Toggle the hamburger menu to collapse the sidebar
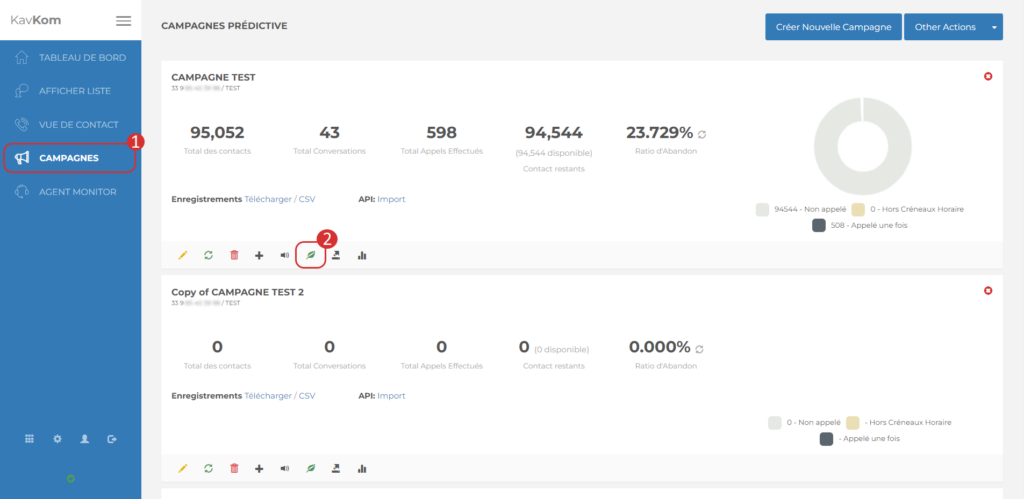Image resolution: width=1024 pixels, height=499 pixels. point(123,20)
